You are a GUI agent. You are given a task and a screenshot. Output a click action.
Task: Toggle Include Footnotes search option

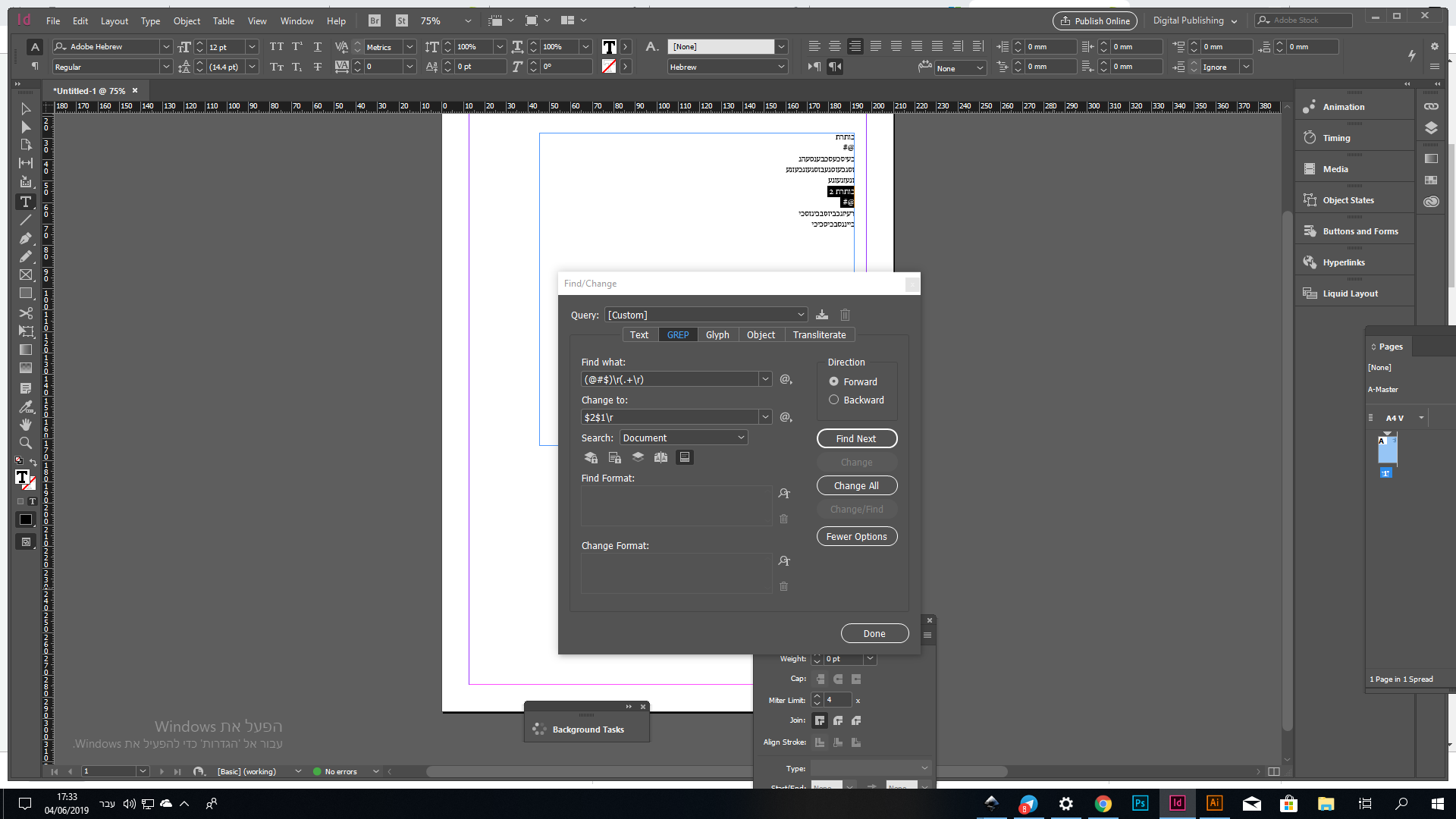pos(684,457)
